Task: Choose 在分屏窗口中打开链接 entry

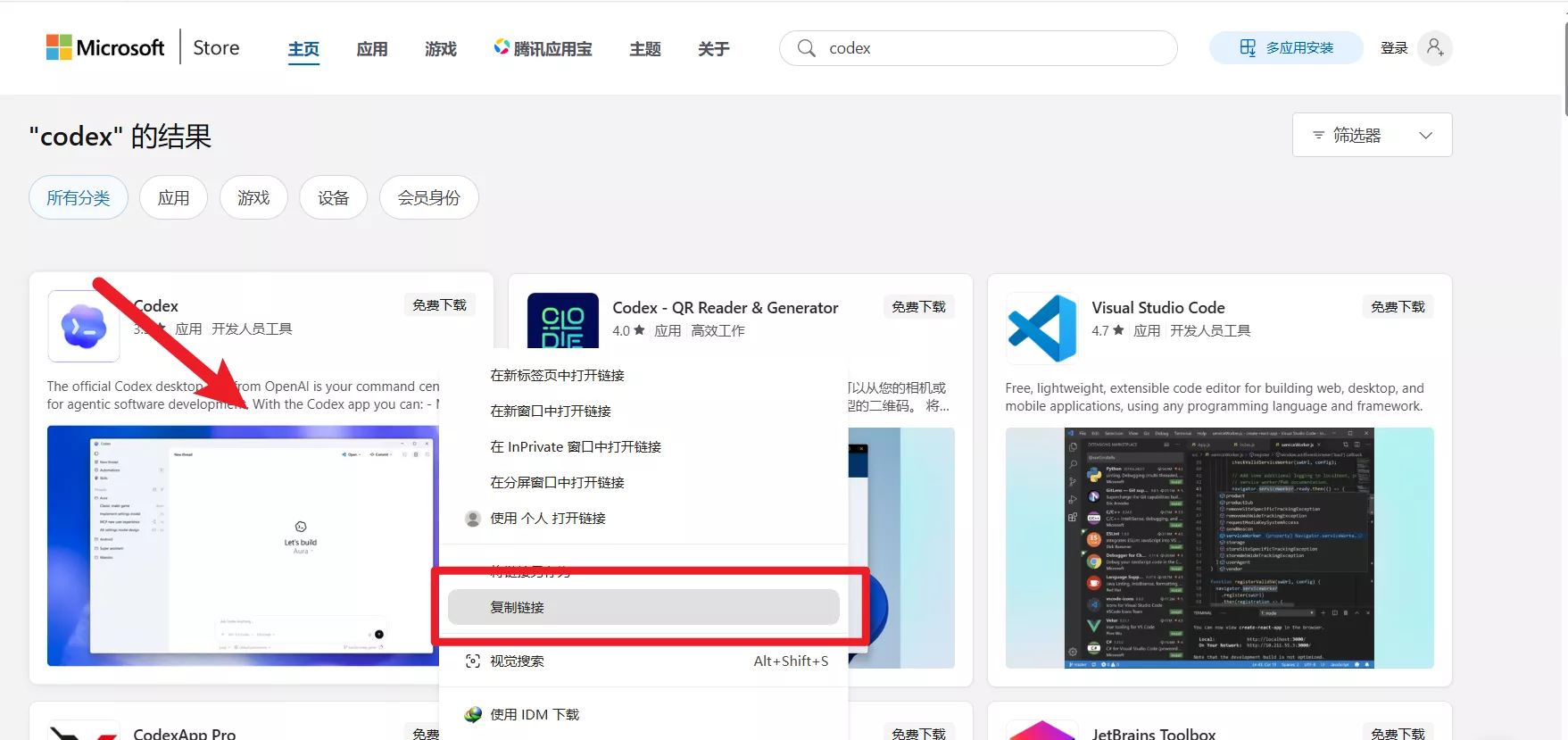Action: pyautogui.click(x=643, y=483)
